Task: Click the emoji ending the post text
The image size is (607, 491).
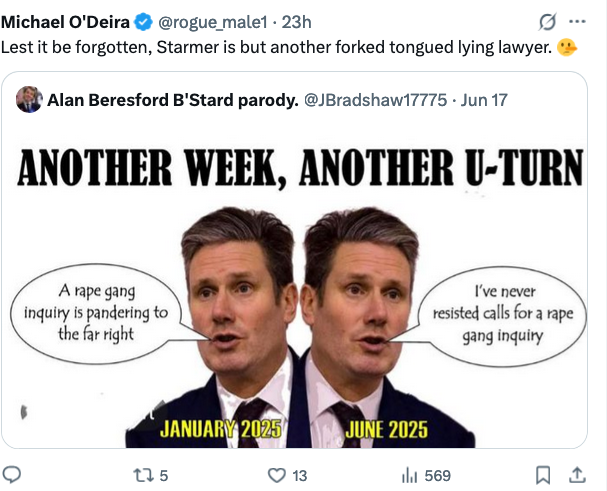Action: tap(567, 47)
